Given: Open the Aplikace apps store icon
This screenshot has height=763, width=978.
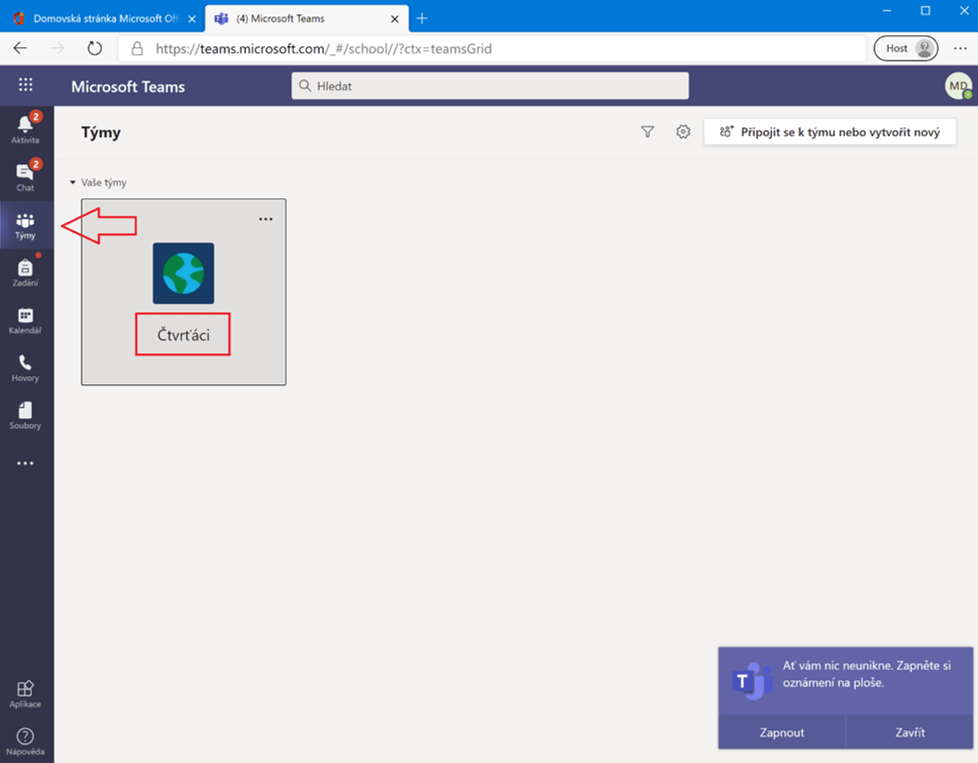Looking at the screenshot, I should click(x=26, y=692).
